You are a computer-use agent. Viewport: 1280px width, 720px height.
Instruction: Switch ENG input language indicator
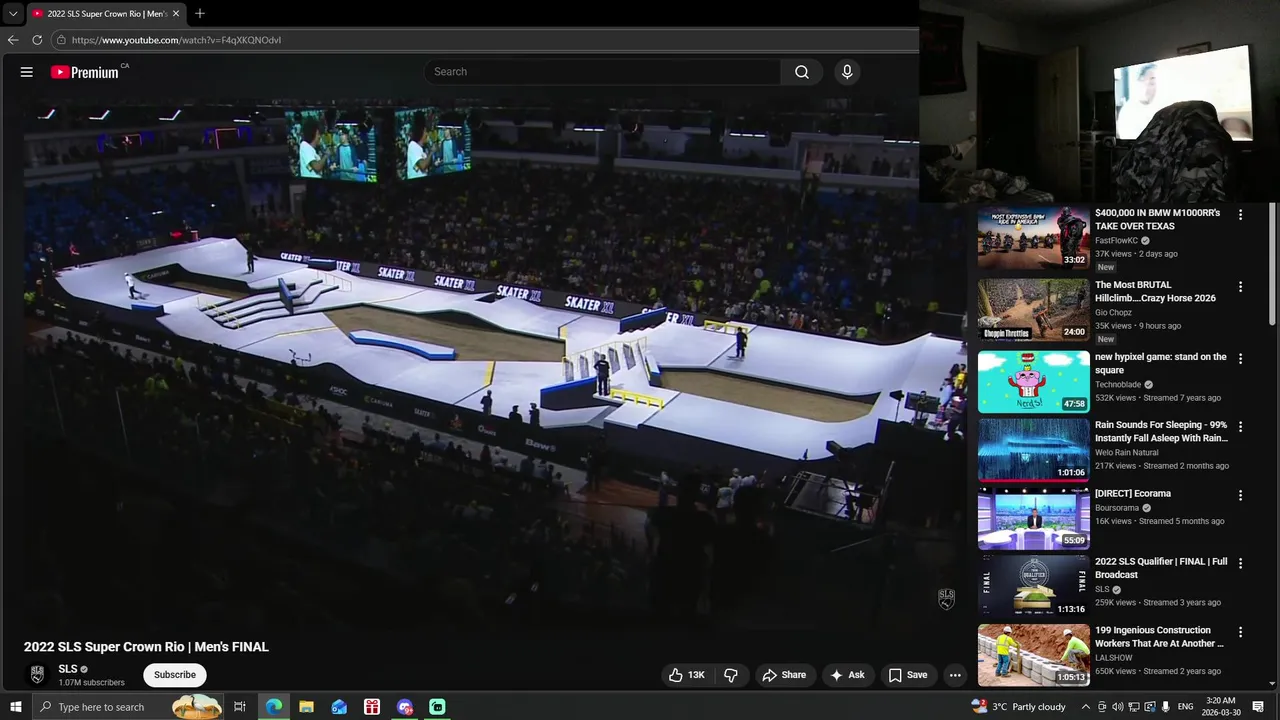tap(1185, 707)
